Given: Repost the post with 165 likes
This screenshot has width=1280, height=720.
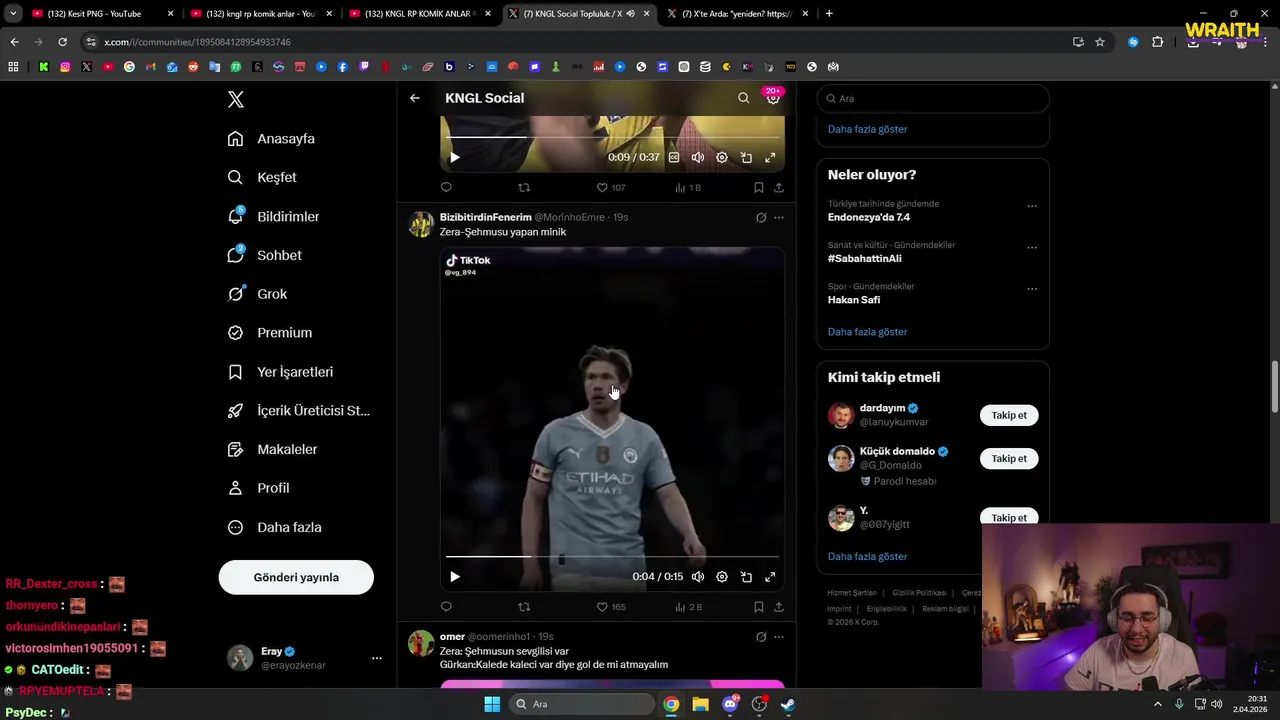Looking at the screenshot, I should pyautogui.click(x=524, y=606).
